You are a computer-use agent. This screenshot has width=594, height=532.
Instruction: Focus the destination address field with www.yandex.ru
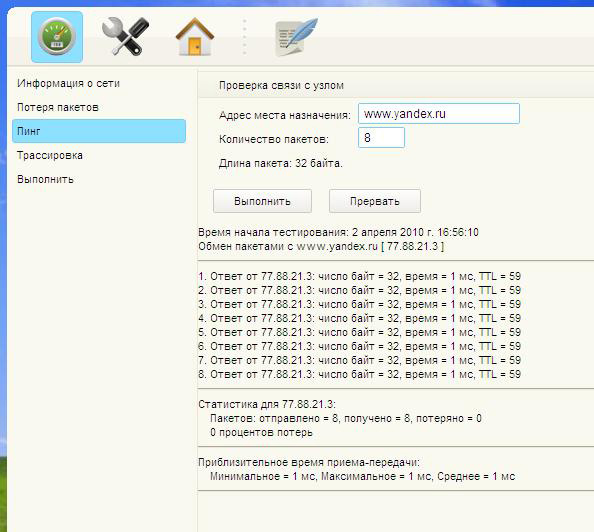439,114
